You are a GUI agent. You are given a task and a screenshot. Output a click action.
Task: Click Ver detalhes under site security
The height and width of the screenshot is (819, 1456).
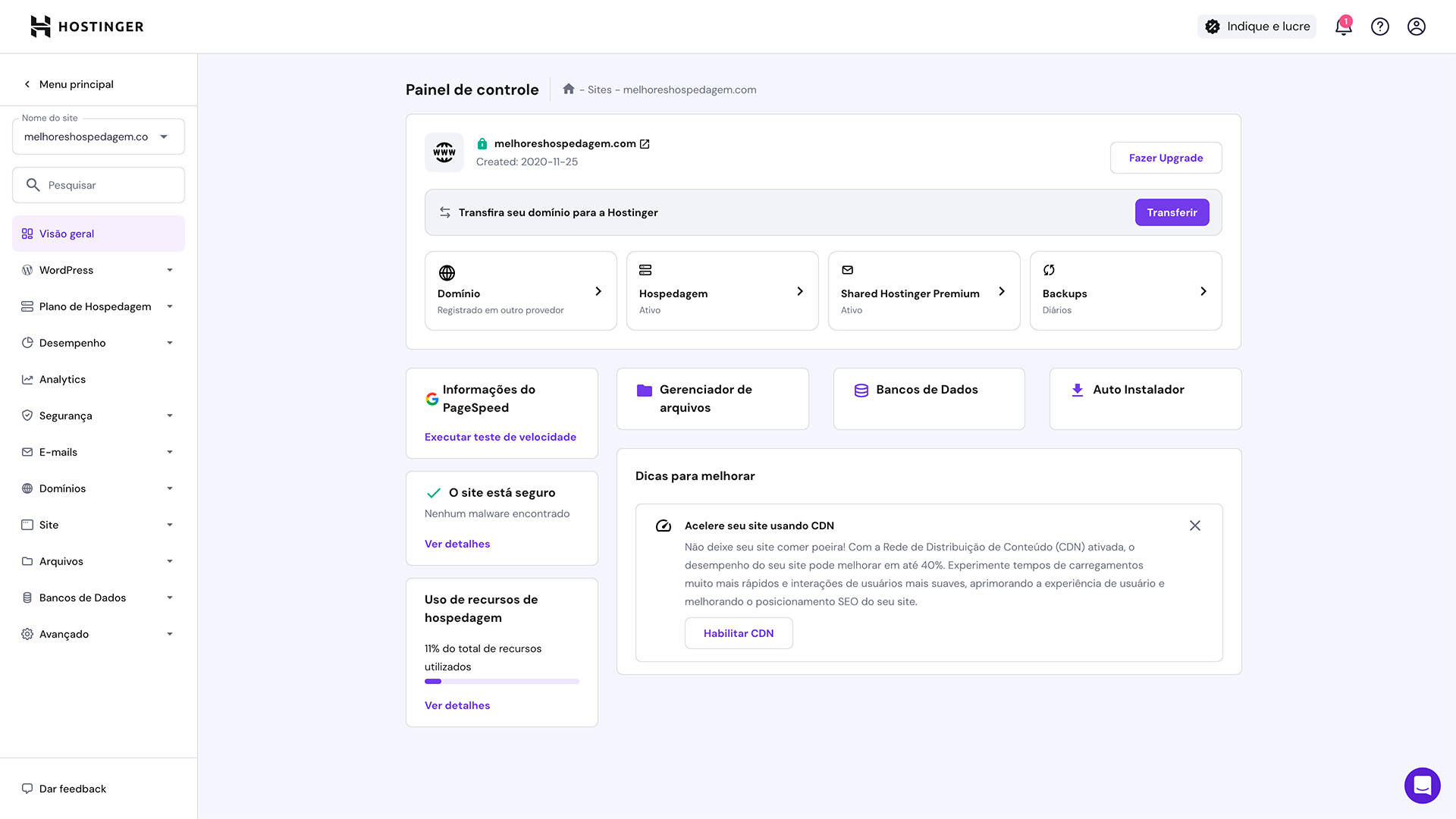pyautogui.click(x=457, y=544)
